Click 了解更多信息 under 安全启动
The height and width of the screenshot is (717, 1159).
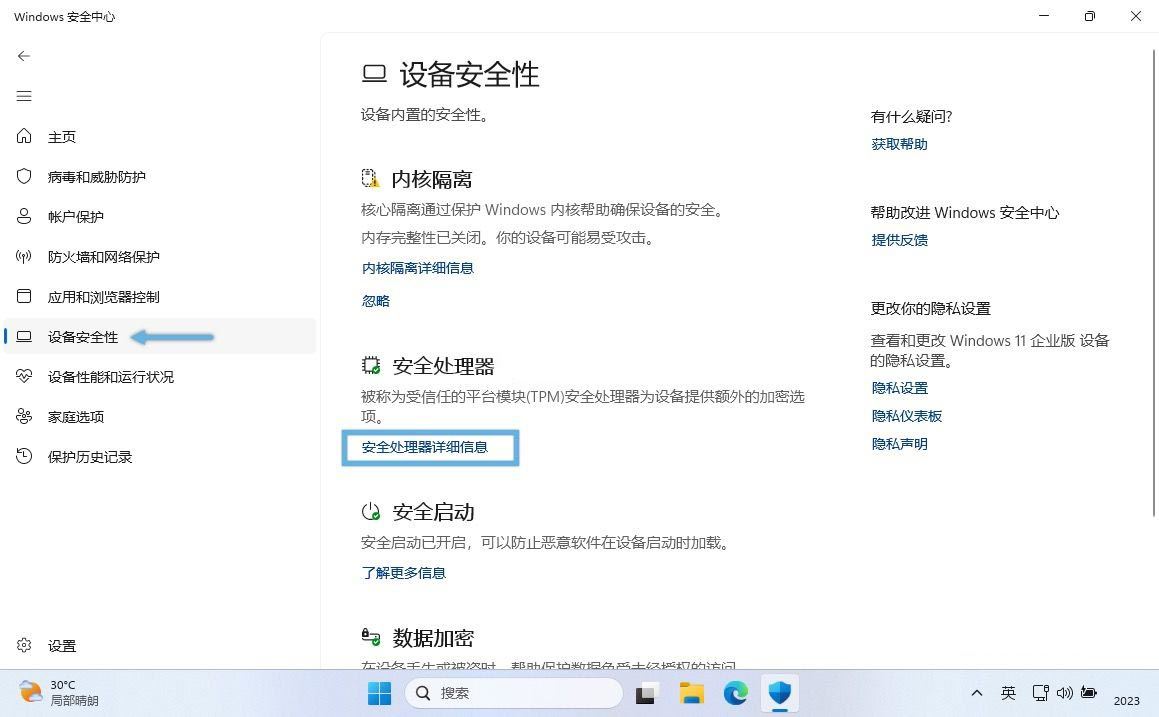[403, 573]
